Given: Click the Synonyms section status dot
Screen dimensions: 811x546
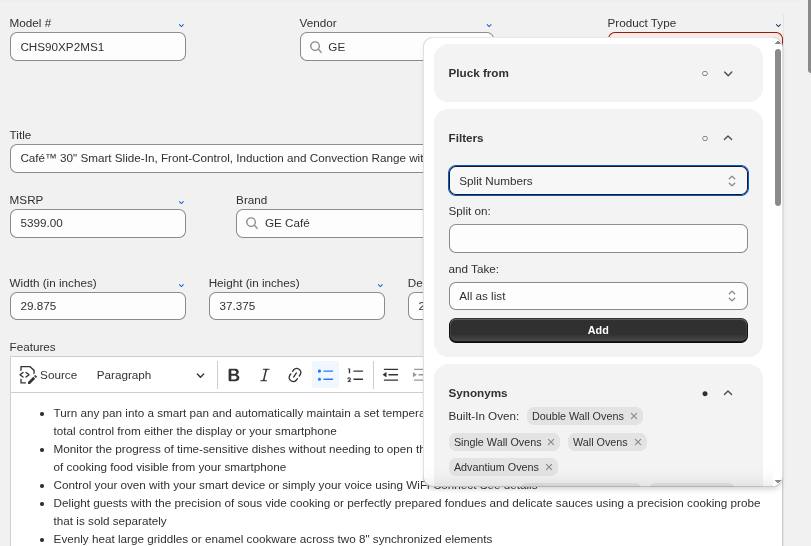Looking at the screenshot, I should [x=704, y=393].
